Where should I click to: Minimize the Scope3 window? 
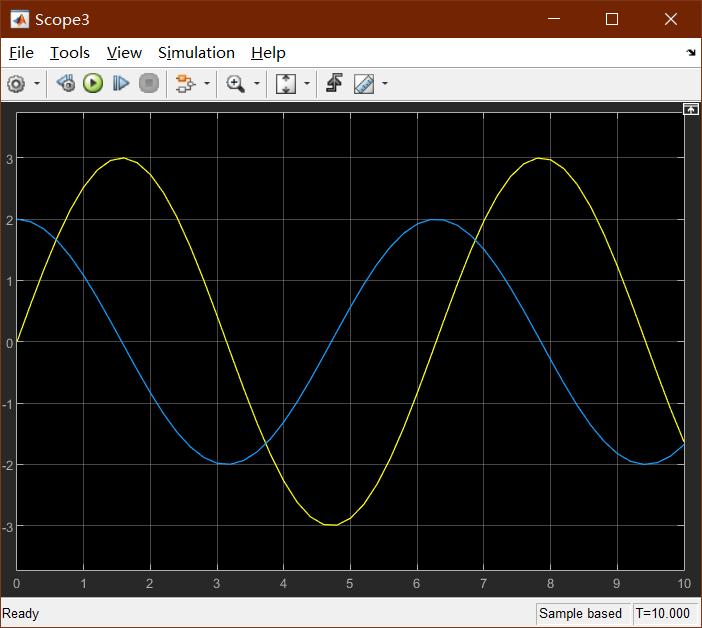pyautogui.click(x=554, y=19)
